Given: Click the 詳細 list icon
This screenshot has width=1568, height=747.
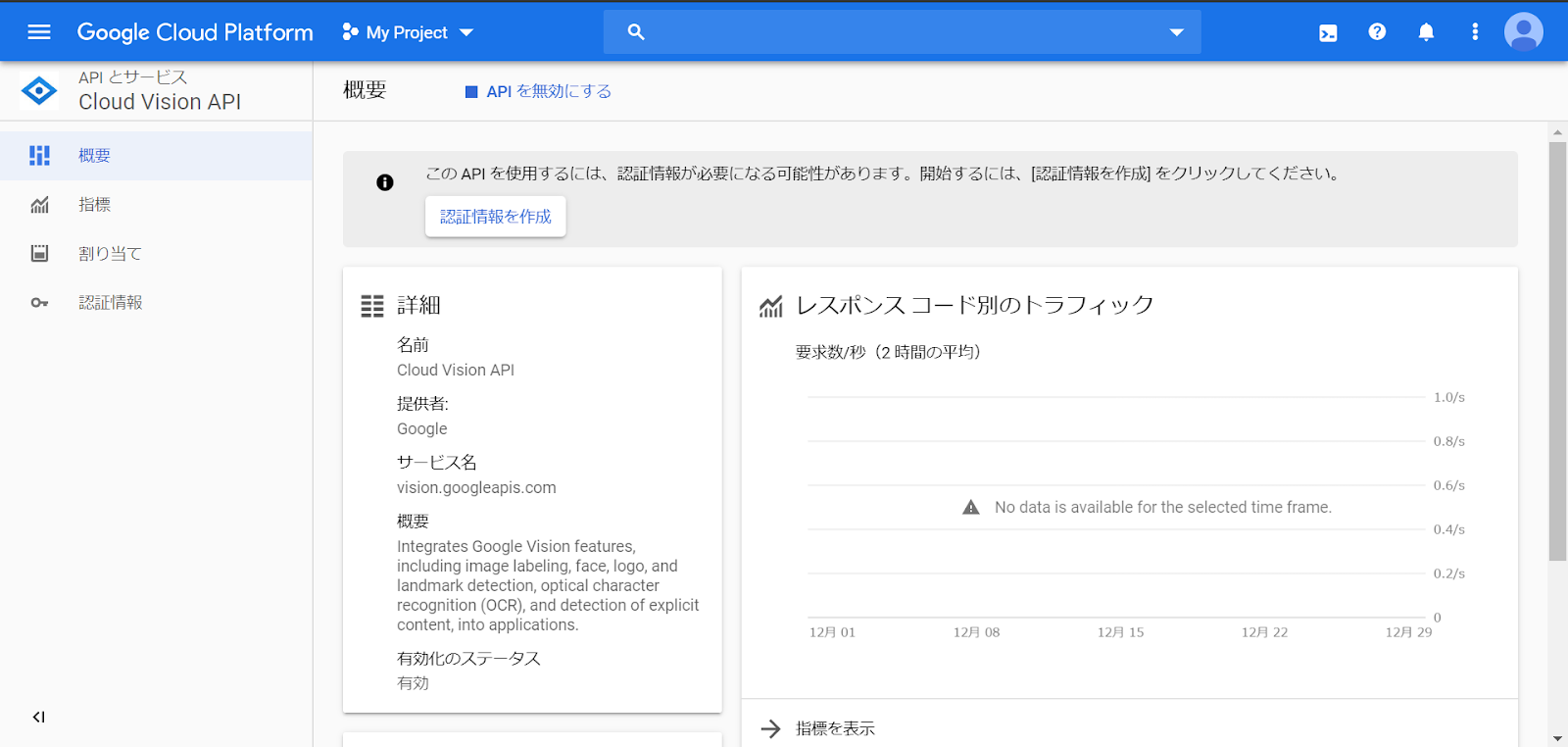Looking at the screenshot, I should [372, 306].
